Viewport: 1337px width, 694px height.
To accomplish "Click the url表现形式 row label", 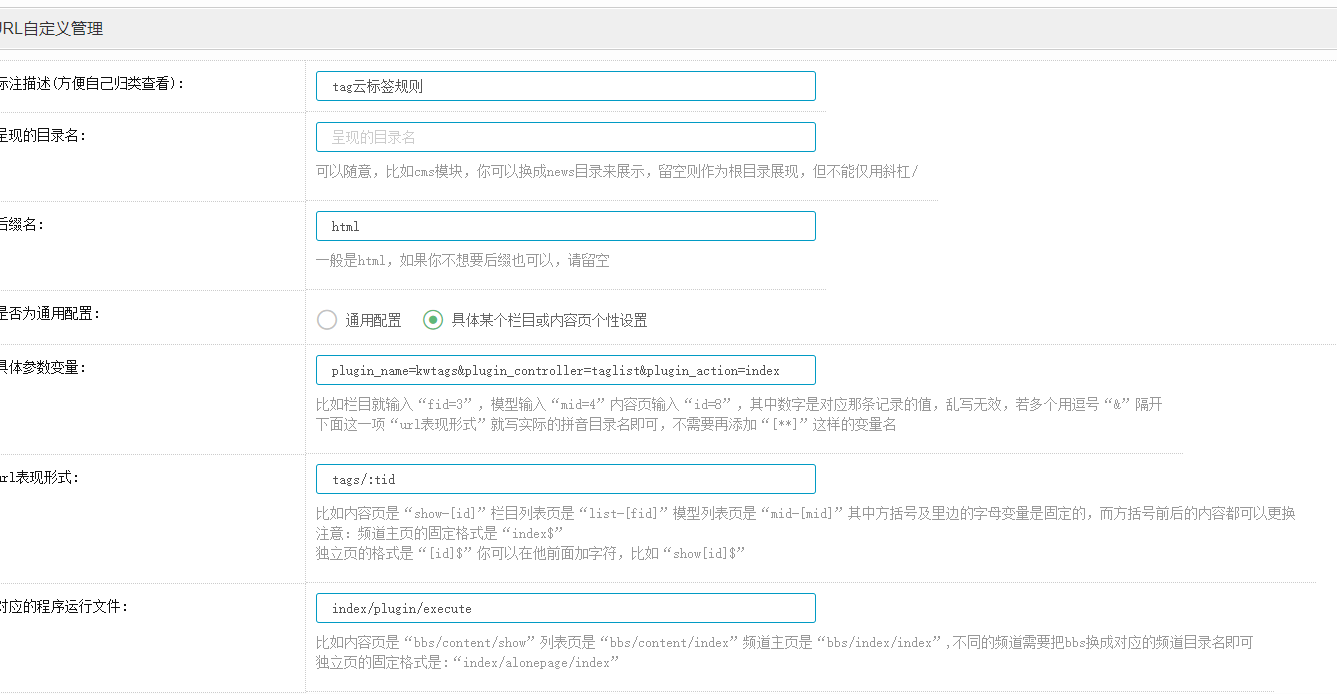I will (x=39, y=477).
